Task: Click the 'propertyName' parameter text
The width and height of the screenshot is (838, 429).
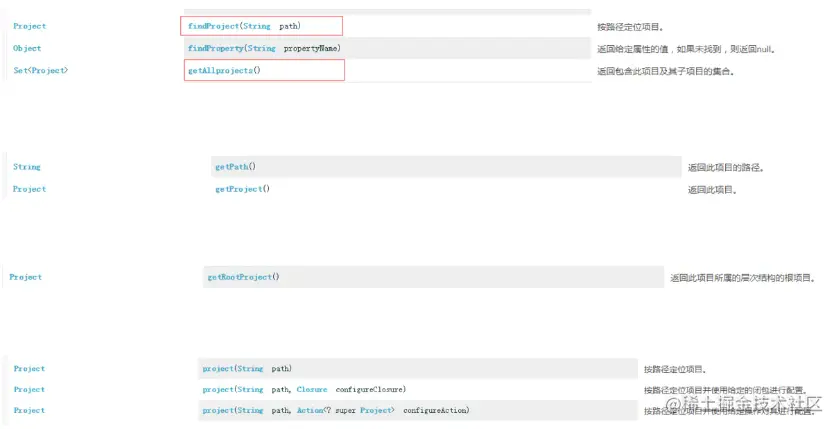Action: click(x=311, y=48)
